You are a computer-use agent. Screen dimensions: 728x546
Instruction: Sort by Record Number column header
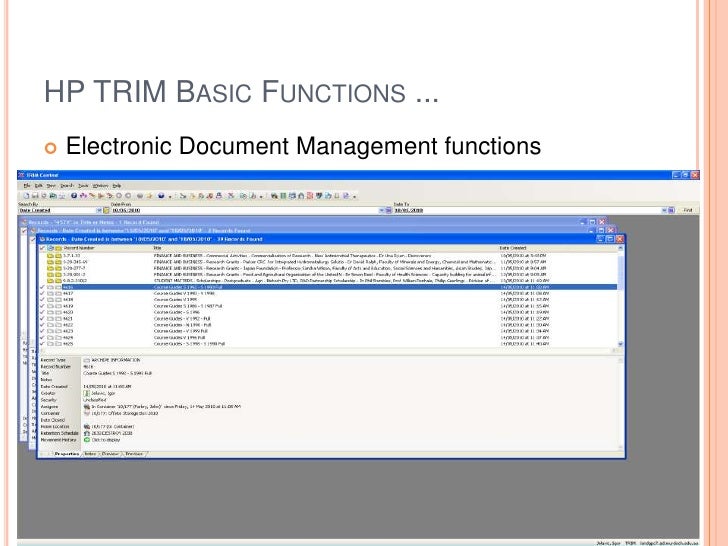(x=79, y=248)
